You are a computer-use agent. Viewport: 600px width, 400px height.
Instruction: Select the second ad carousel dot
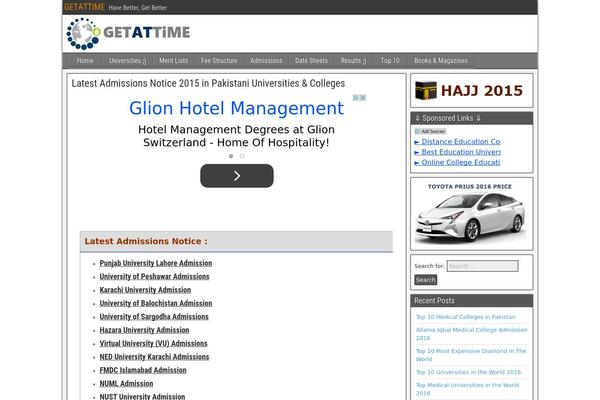click(x=242, y=156)
